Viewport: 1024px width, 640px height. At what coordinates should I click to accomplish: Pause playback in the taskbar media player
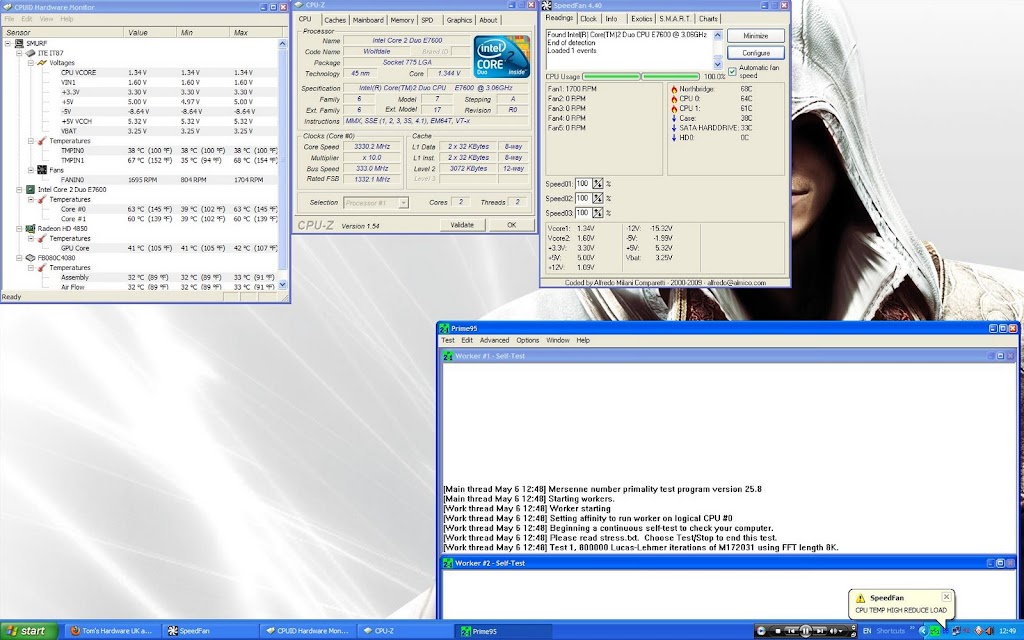[x=805, y=631]
